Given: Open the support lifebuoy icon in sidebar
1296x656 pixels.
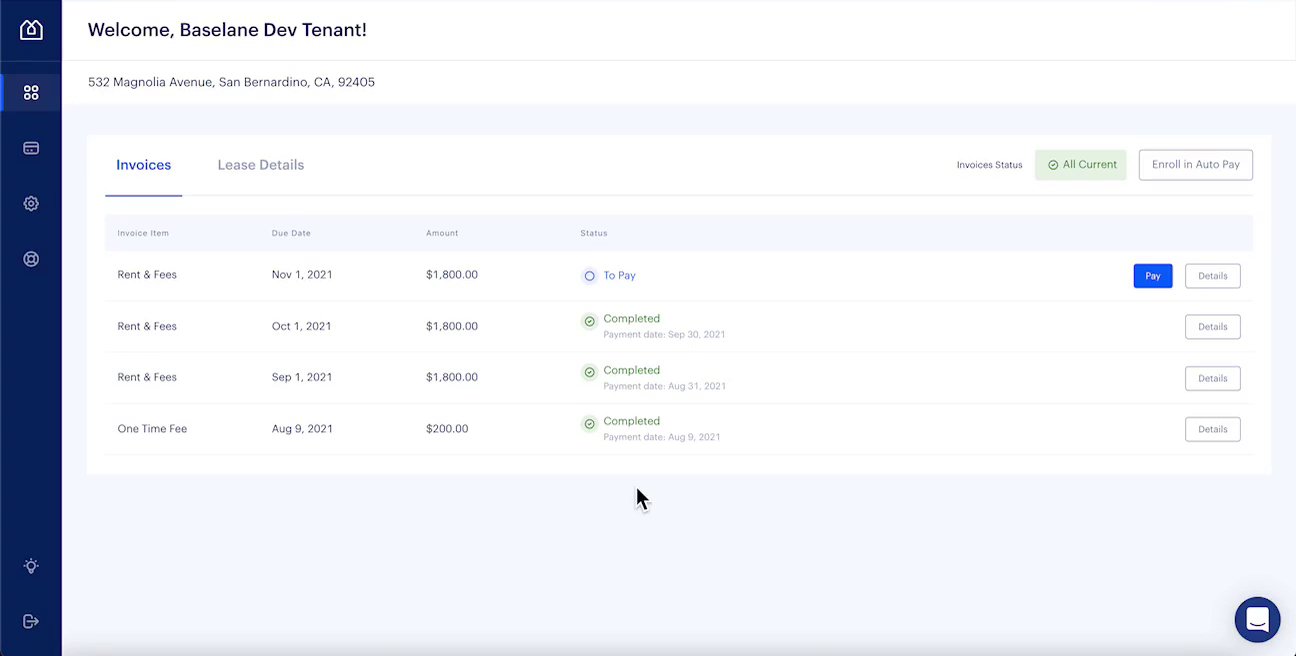Looking at the screenshot, I should click(31, 259).
